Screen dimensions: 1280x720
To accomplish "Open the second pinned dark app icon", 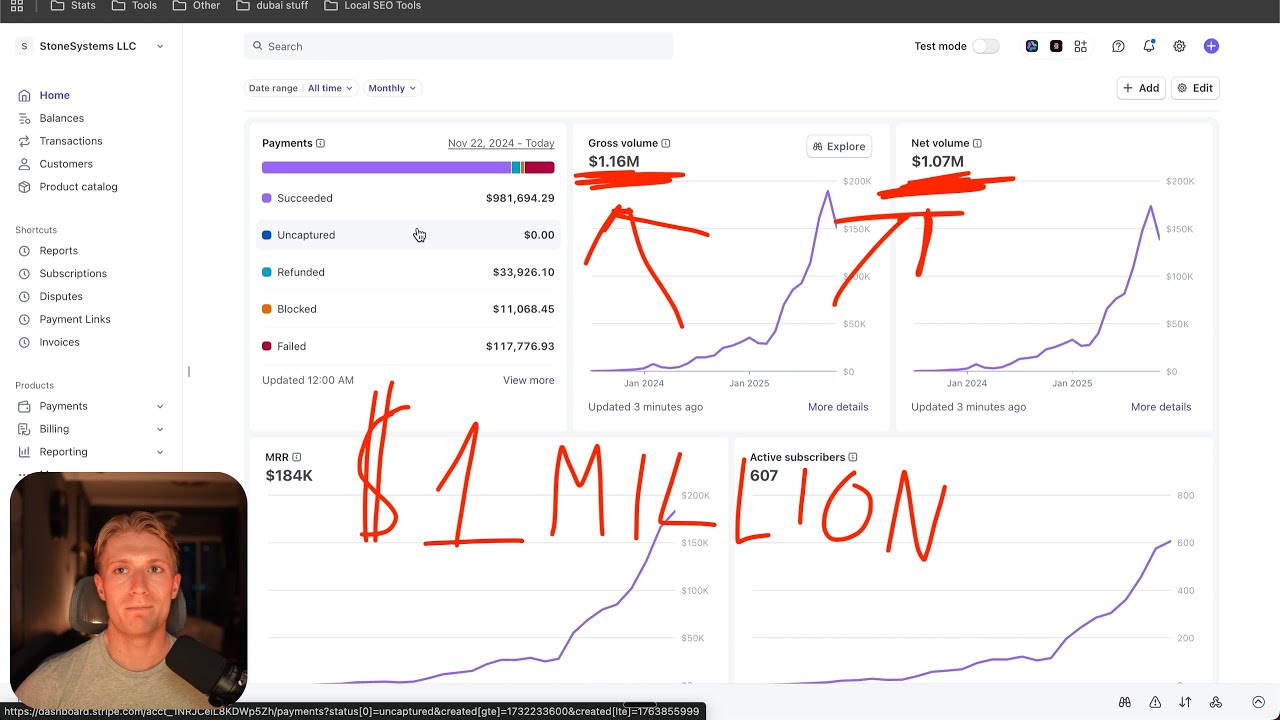I will (x=1056, y=46).
